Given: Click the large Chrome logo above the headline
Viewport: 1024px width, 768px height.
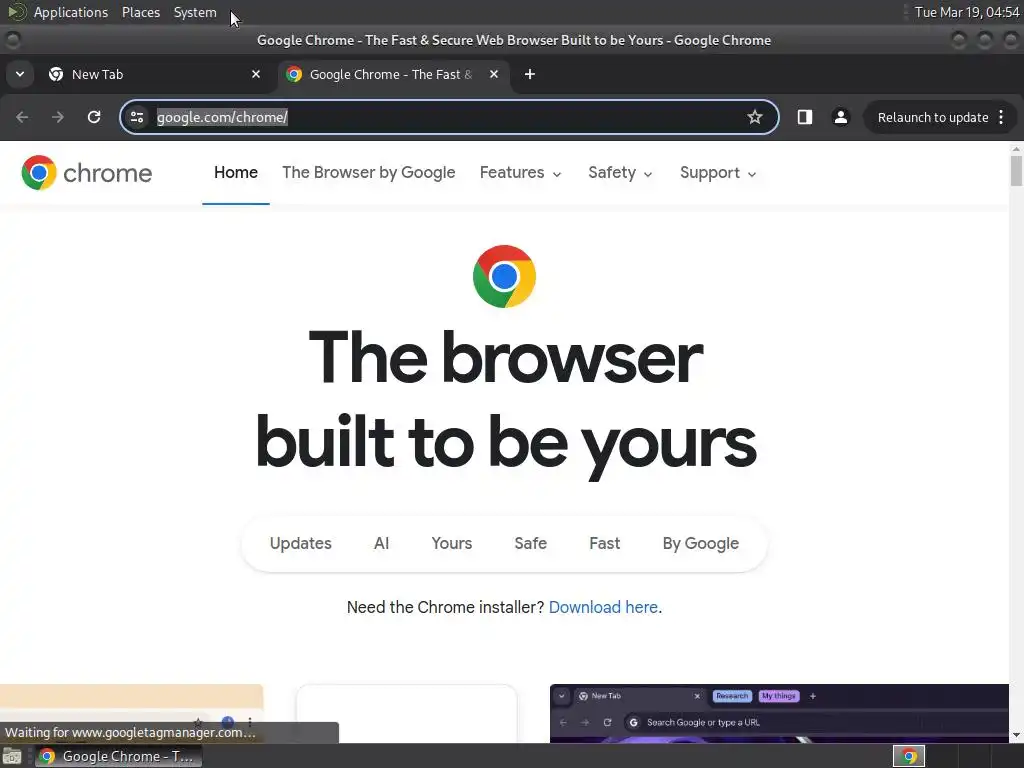Looking at the screenshot, I should [x=504, y=276].
